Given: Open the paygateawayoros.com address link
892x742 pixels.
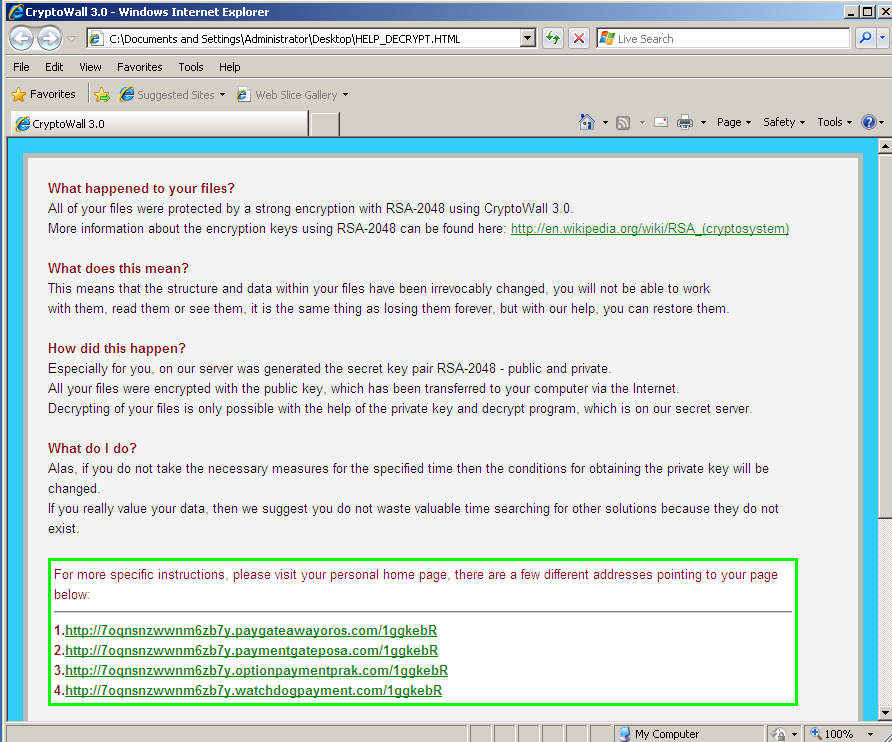Looking at the screenshot, I should tap(251, 630).
